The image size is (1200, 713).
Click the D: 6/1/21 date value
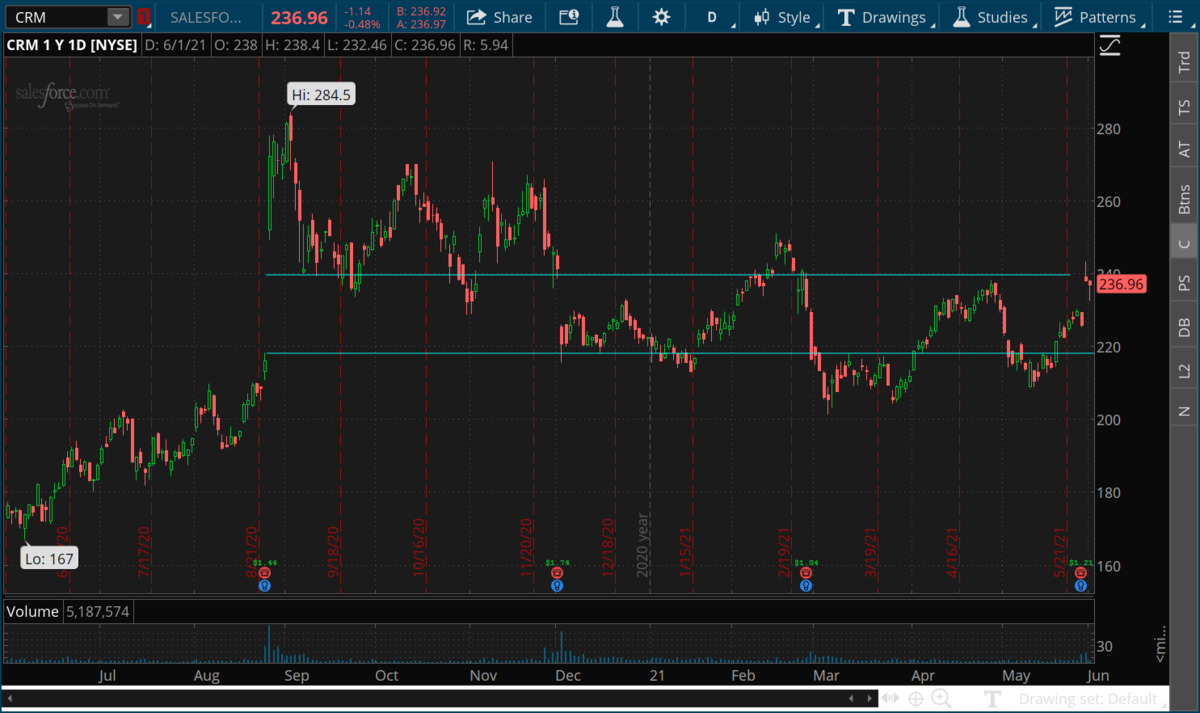pos(174,45)
